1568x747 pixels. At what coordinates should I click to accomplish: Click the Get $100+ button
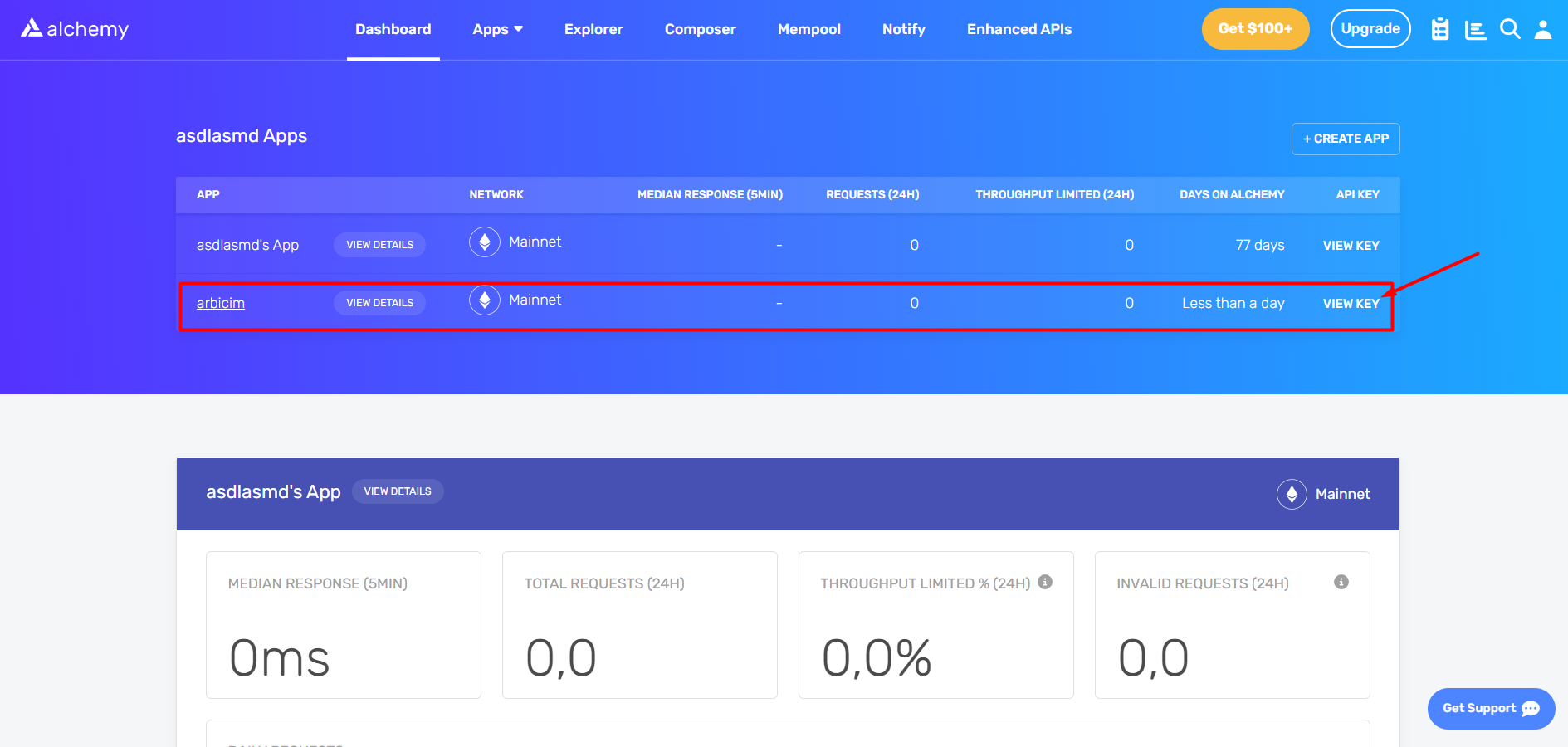[1255, 29]
